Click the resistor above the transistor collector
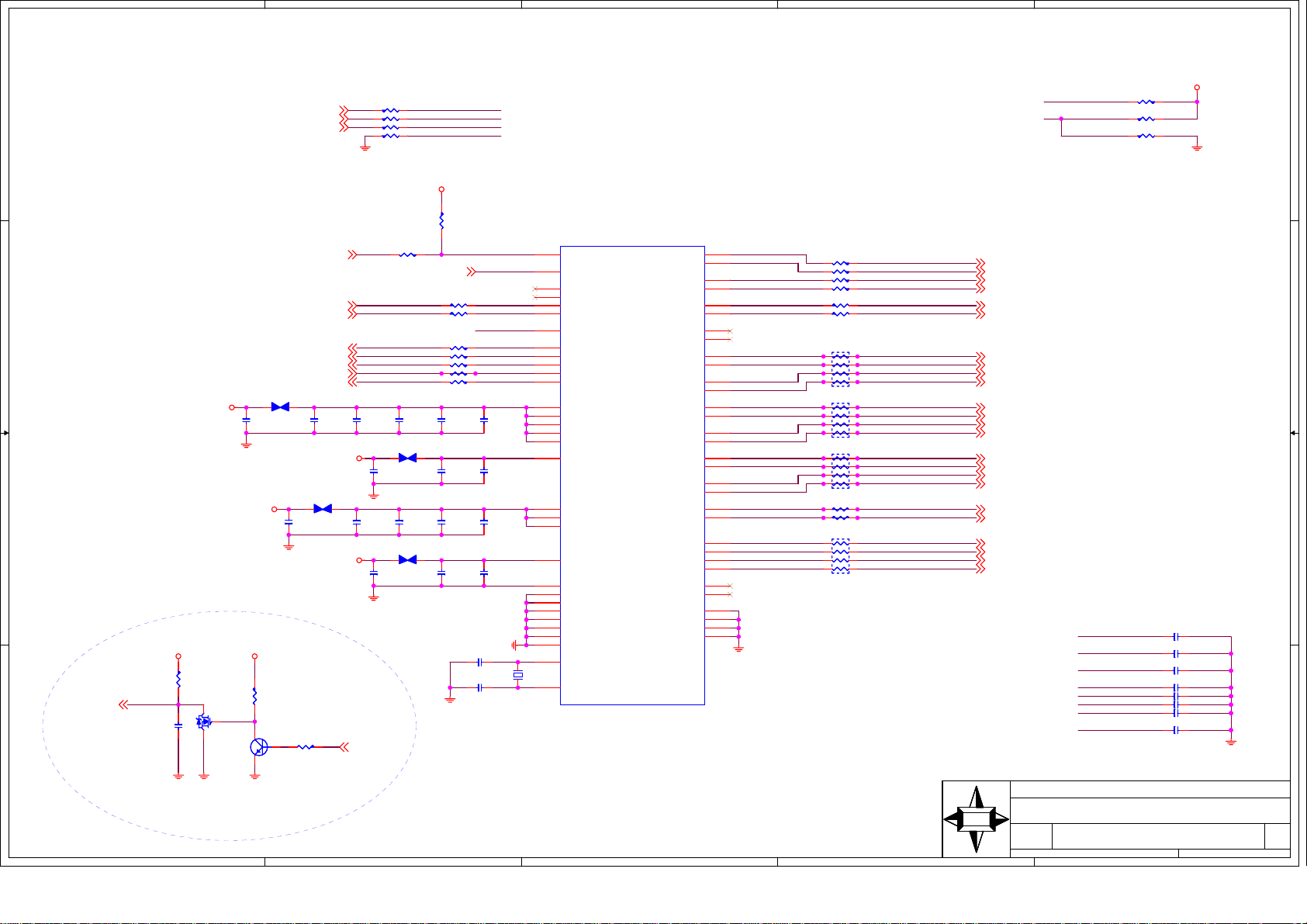This screenshot has height=924, width=1307. coord(254,696)
